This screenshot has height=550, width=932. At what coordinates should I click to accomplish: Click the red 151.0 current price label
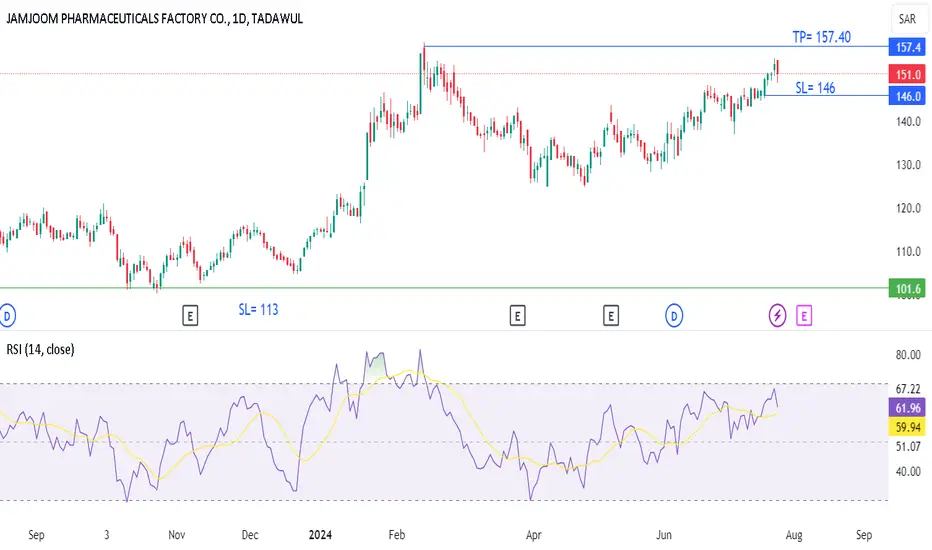click(907, 74)
